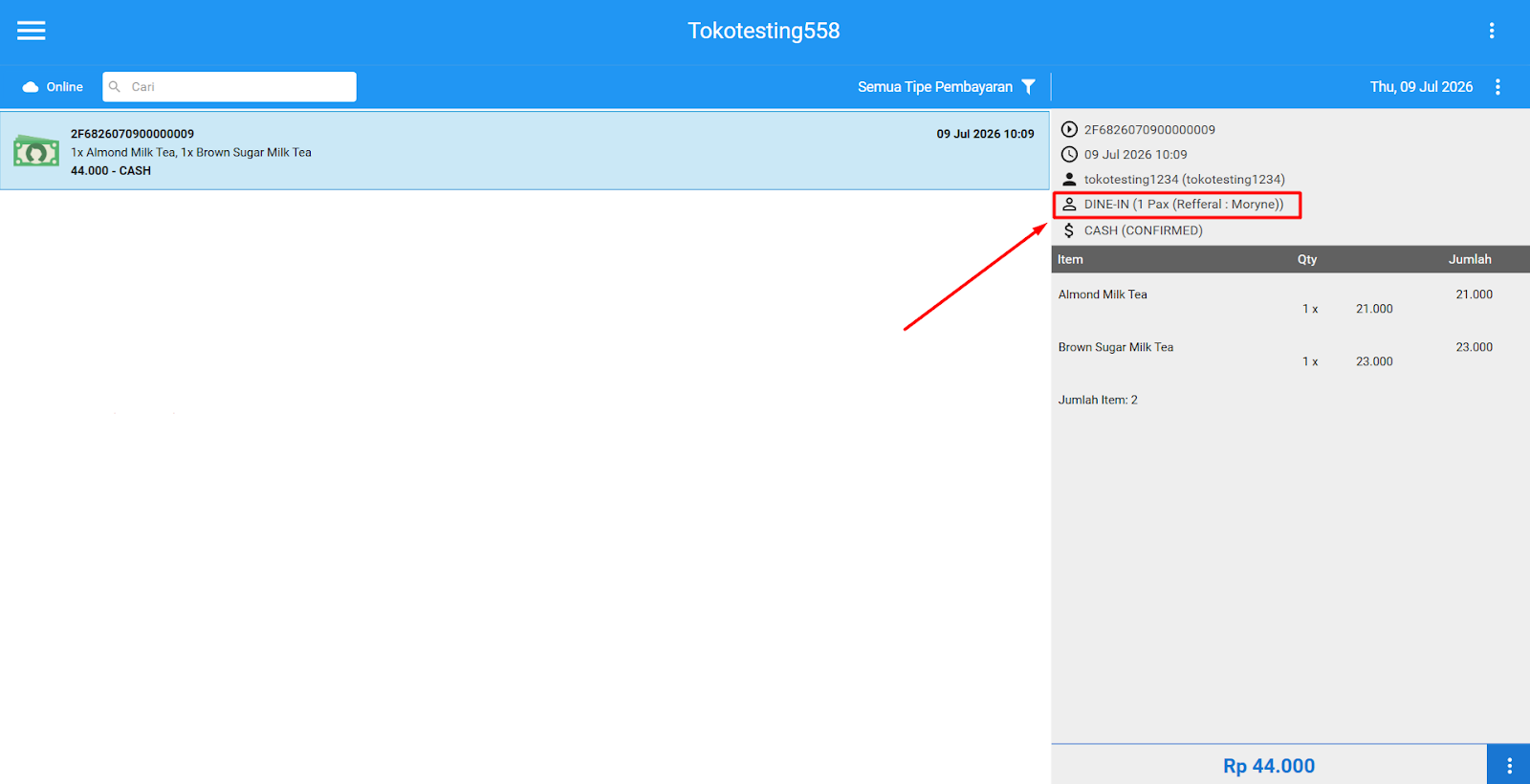Click the Rp 44.000 grand total
This screenshot has height=784, width=1530.
[1269, 765]
